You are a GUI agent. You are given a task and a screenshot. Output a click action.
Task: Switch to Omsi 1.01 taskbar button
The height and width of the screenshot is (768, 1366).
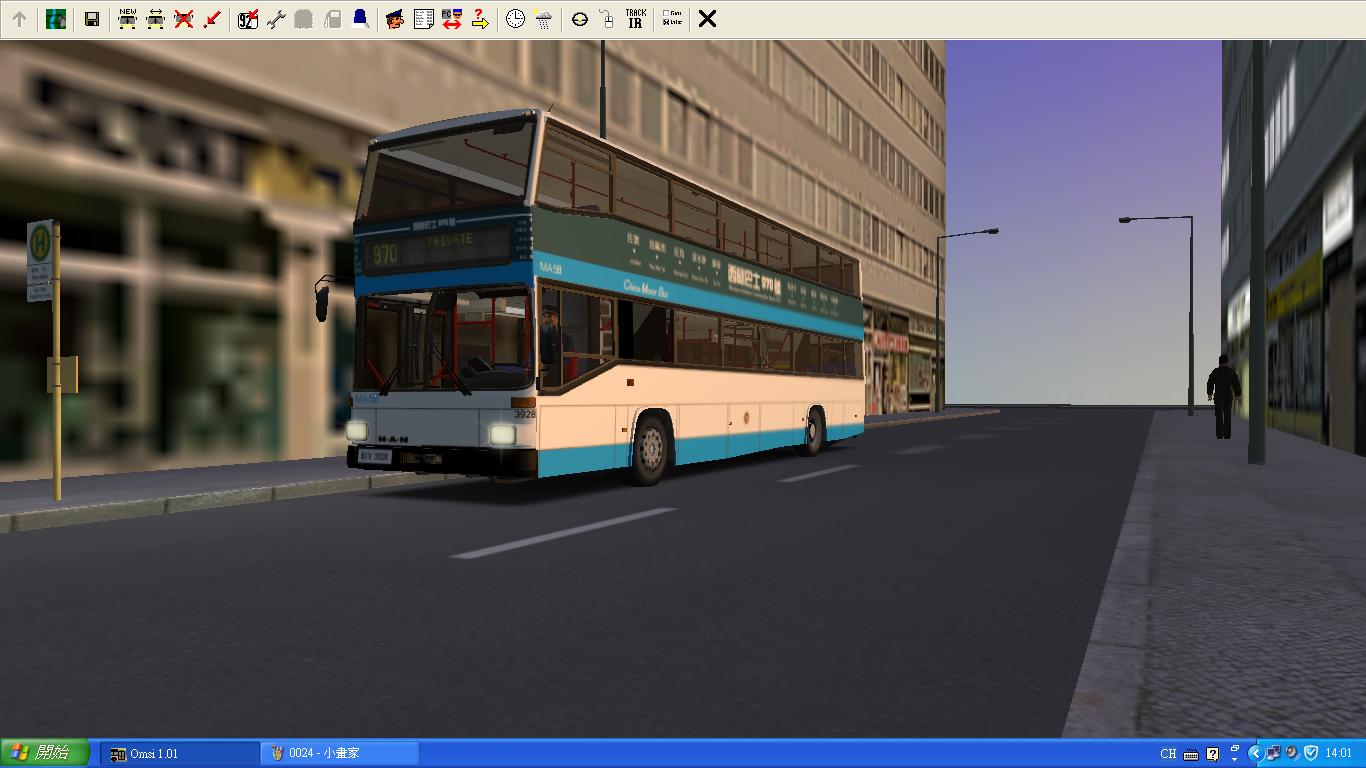tap(180, 754)
